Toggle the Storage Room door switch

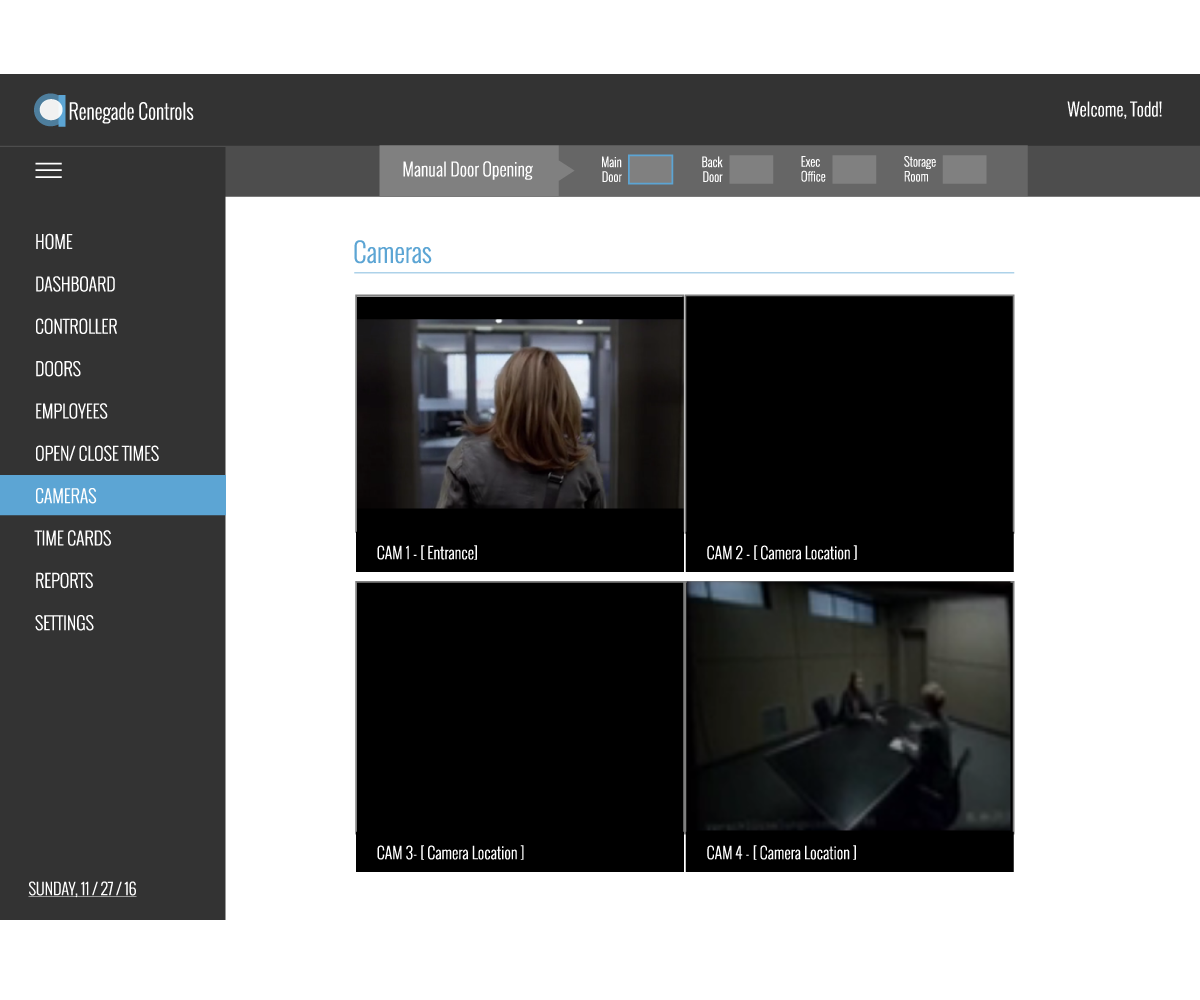[964, 170]
